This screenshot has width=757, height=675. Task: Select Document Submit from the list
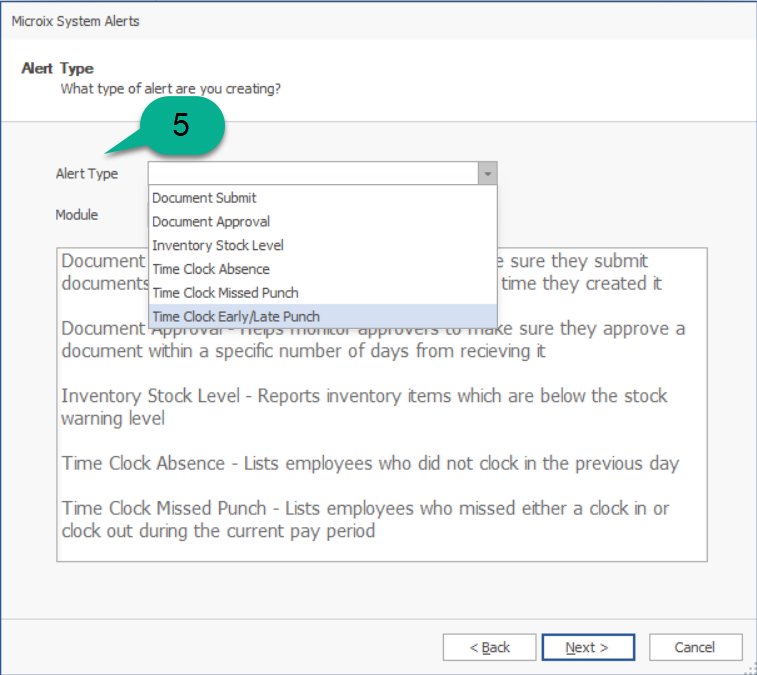coord(204,198)
